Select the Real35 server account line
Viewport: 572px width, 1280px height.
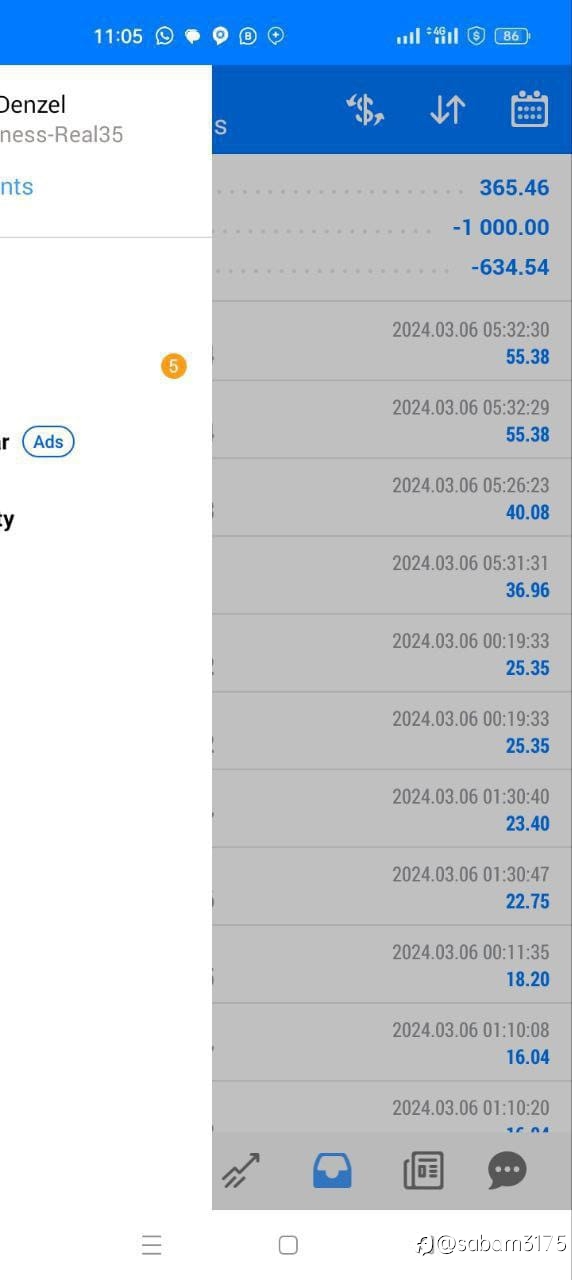click(61, 134)
